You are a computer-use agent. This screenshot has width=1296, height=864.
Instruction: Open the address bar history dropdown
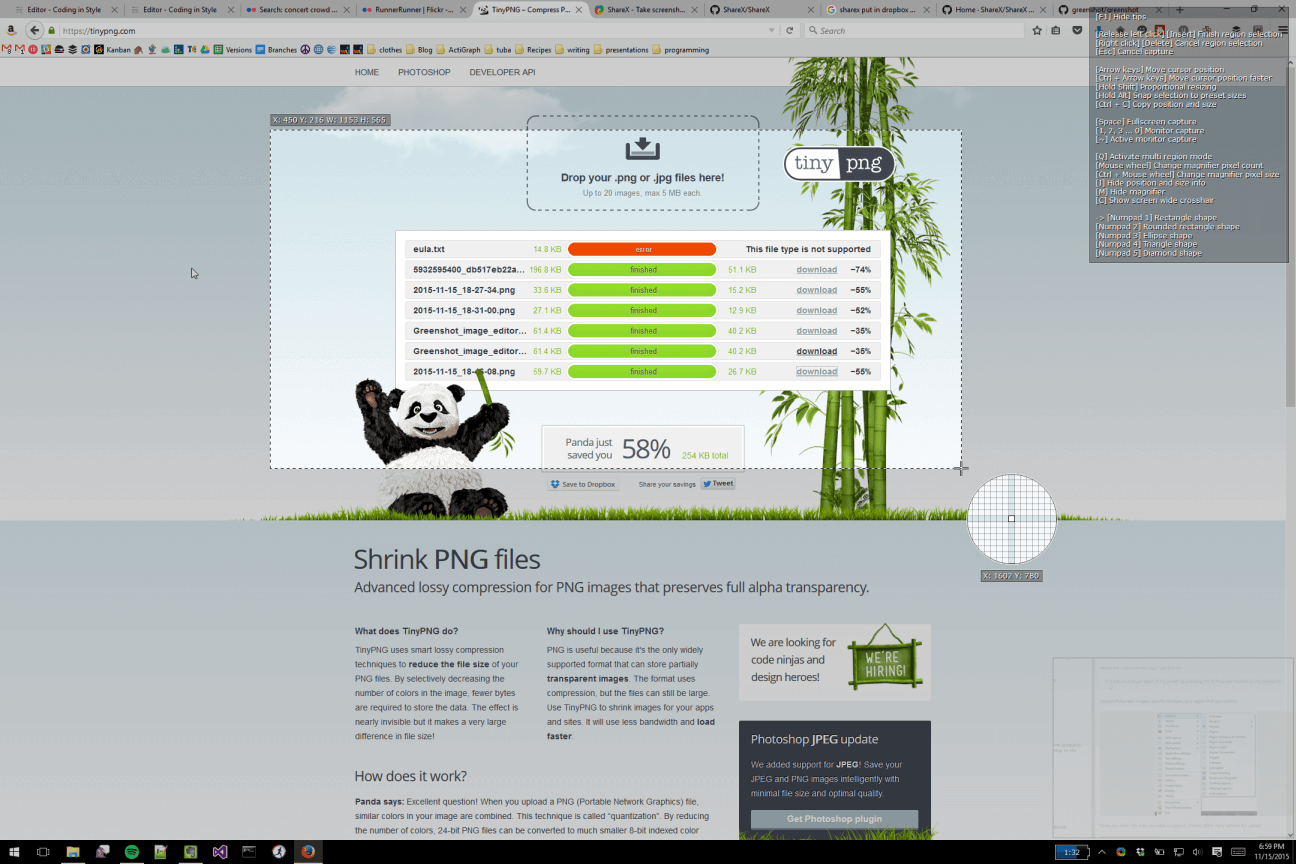pos(771,31)
